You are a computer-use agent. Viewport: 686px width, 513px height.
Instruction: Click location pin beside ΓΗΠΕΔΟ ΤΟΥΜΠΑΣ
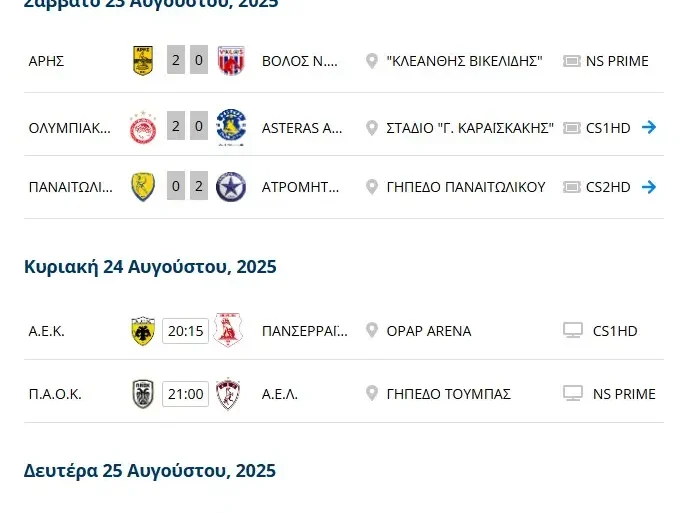[373, 394]
